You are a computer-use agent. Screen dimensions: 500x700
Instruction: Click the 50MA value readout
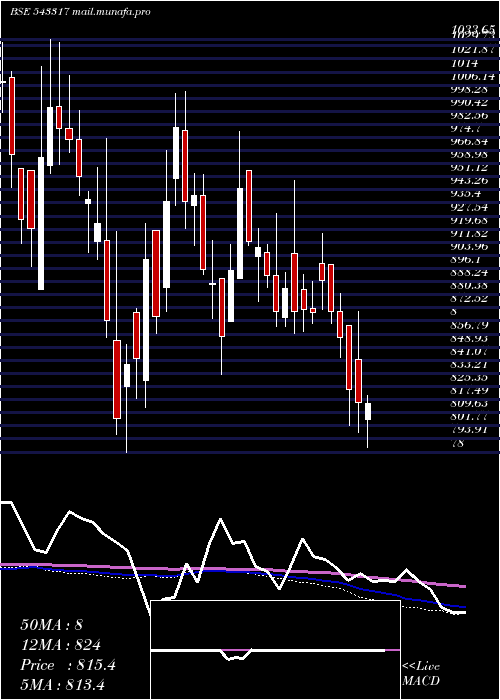coord(51,625)
